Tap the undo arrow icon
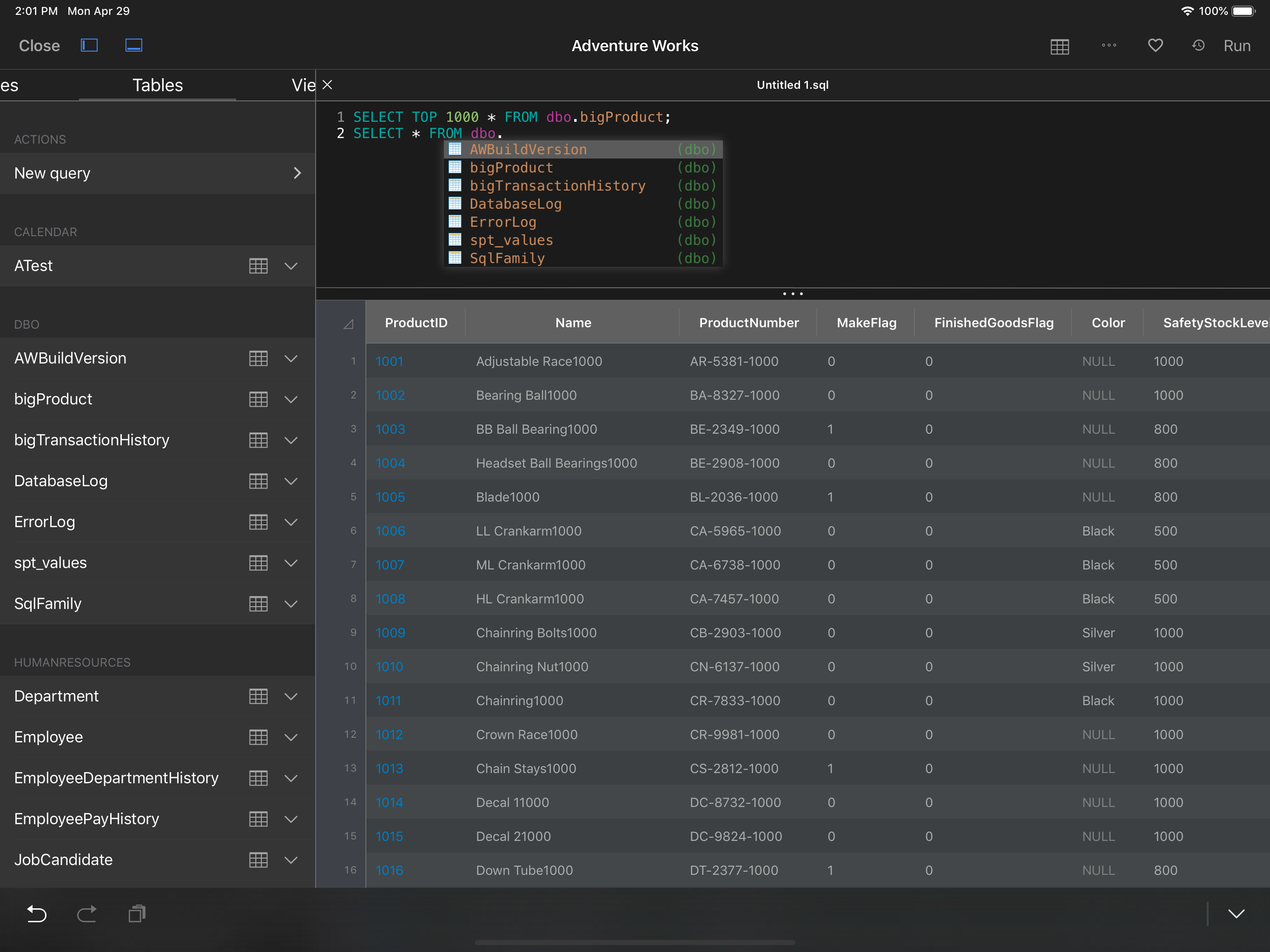The width and height of the screenshot is (1270, 952). [x=37, y=913]
